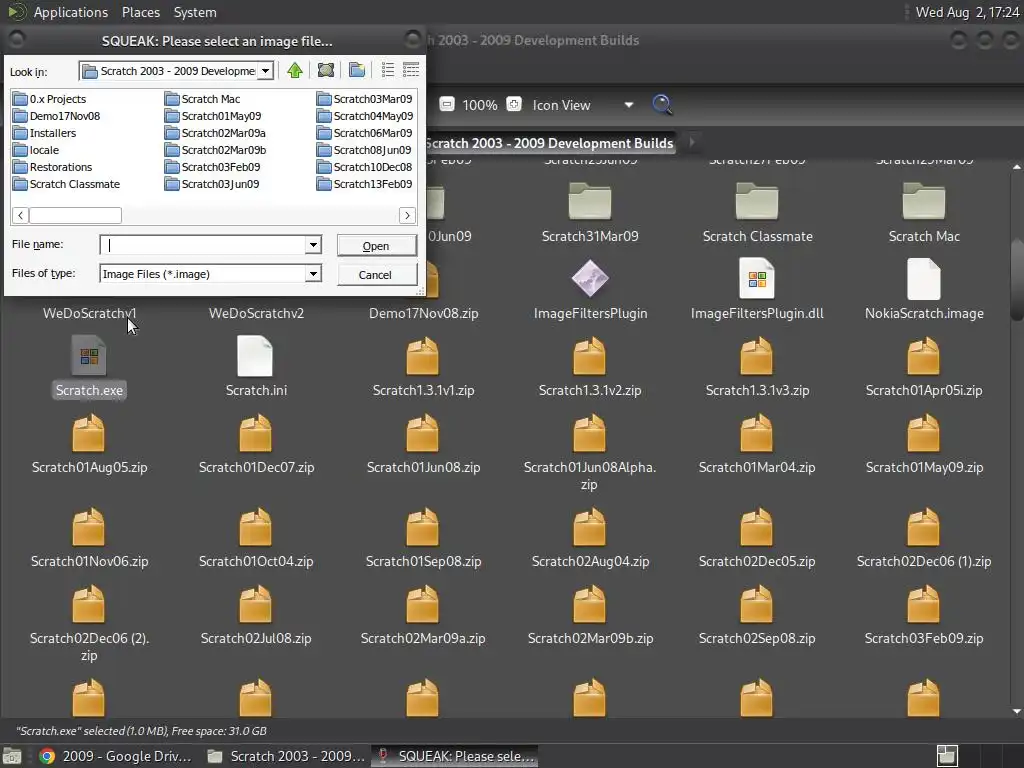Select Scratch02Dec06 (1).zip archive

coord(924,537)
